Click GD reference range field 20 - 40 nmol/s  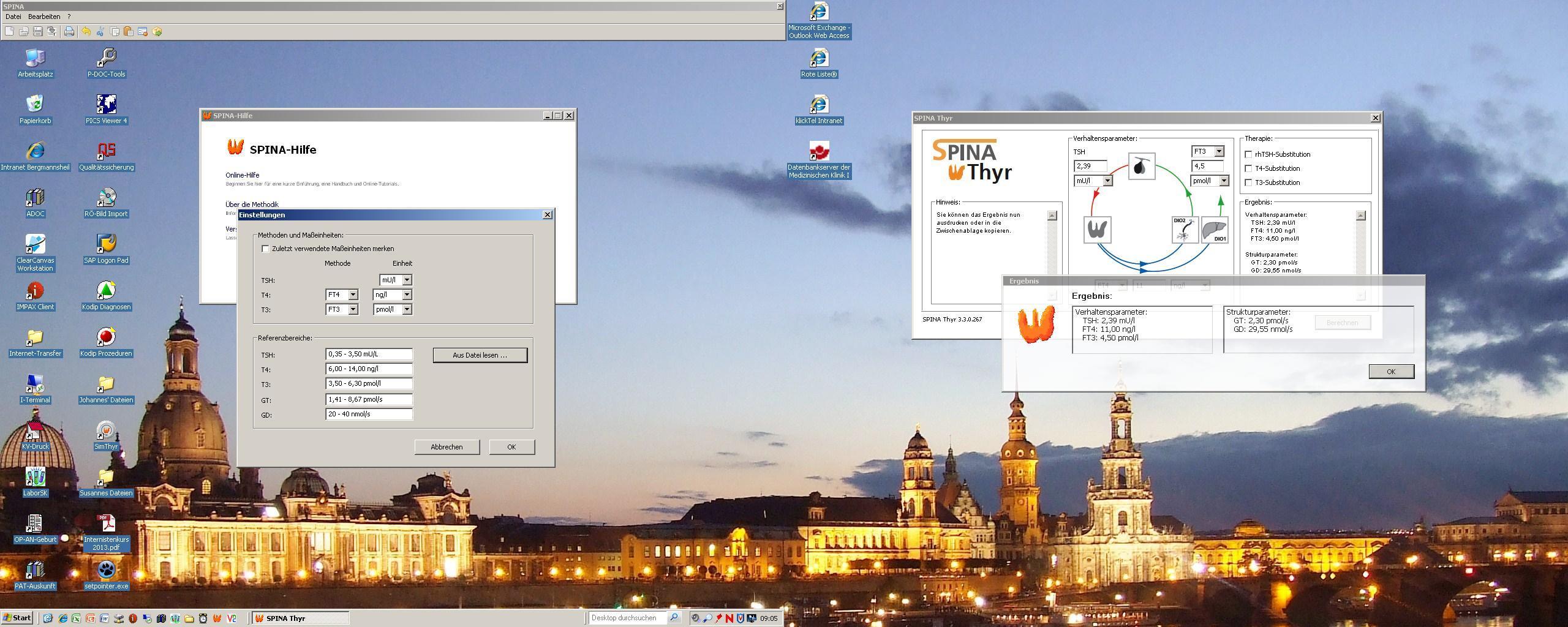pyautogui.click(x=369, y=414)
